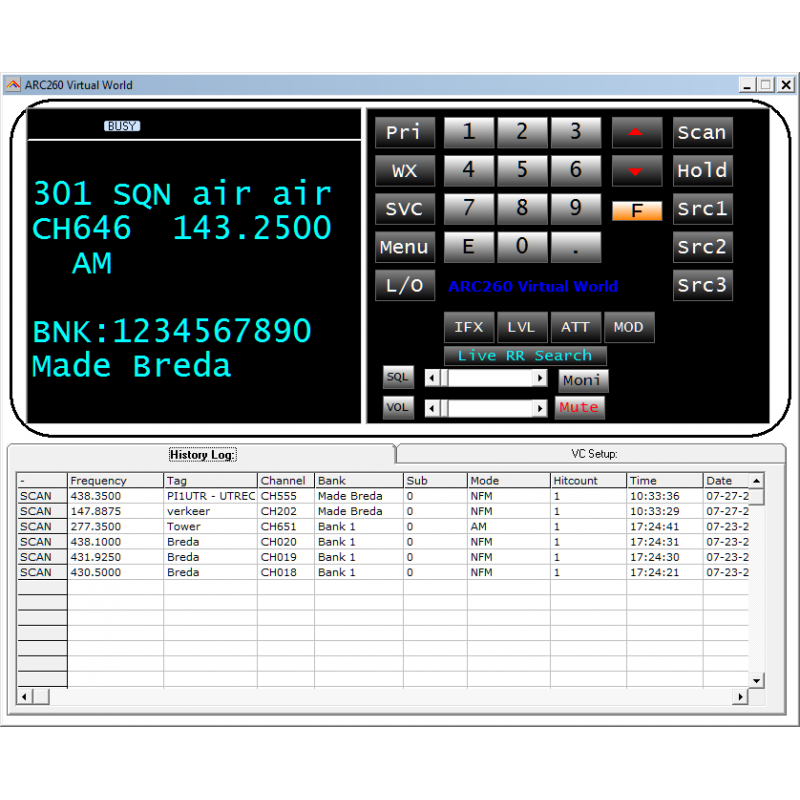Start scanning with the Scan button

click(702, 132)
